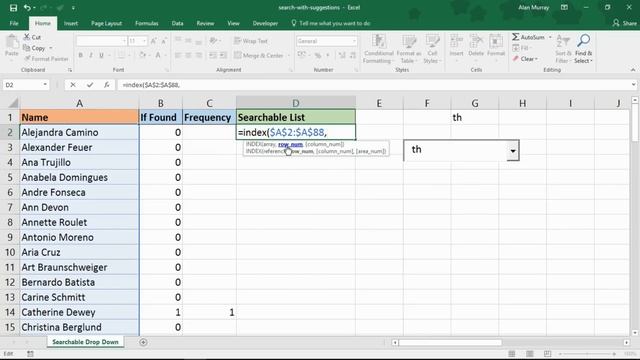The height and width of the screenshot is (360, 640).
Task: Click the Searchable List header cell
Action: pos(296,118)
